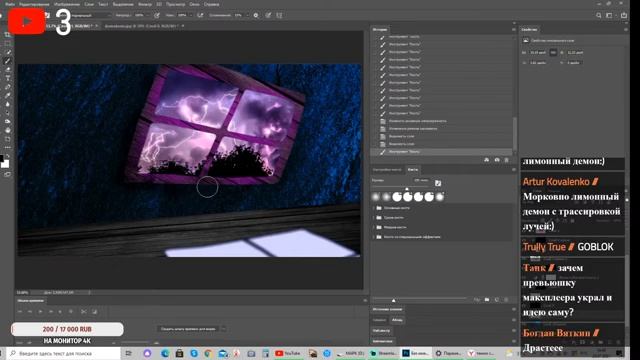Open the "Изображение" menu

click(67, 4)
